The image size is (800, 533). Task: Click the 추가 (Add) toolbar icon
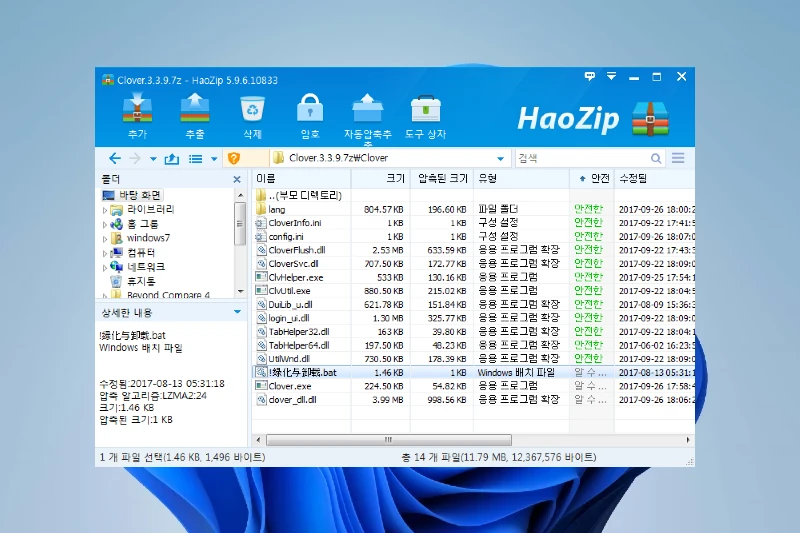(x=137, y=108)
